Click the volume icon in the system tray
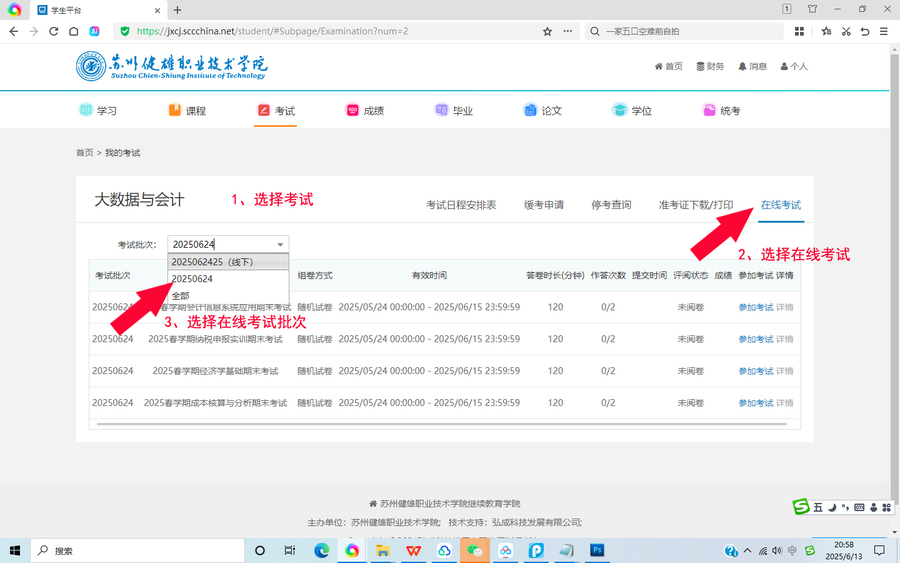 pyautogui.click(x=777, y=551)
